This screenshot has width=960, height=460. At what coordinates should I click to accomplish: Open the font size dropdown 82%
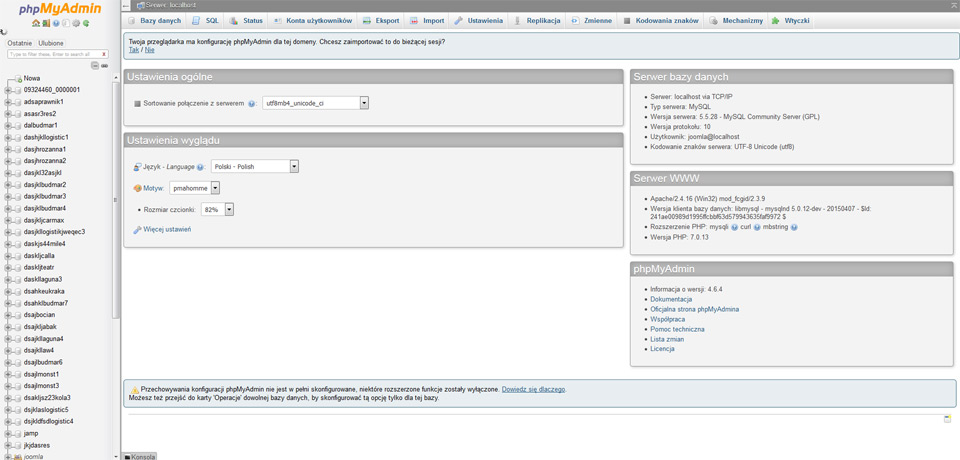(217, 209)
